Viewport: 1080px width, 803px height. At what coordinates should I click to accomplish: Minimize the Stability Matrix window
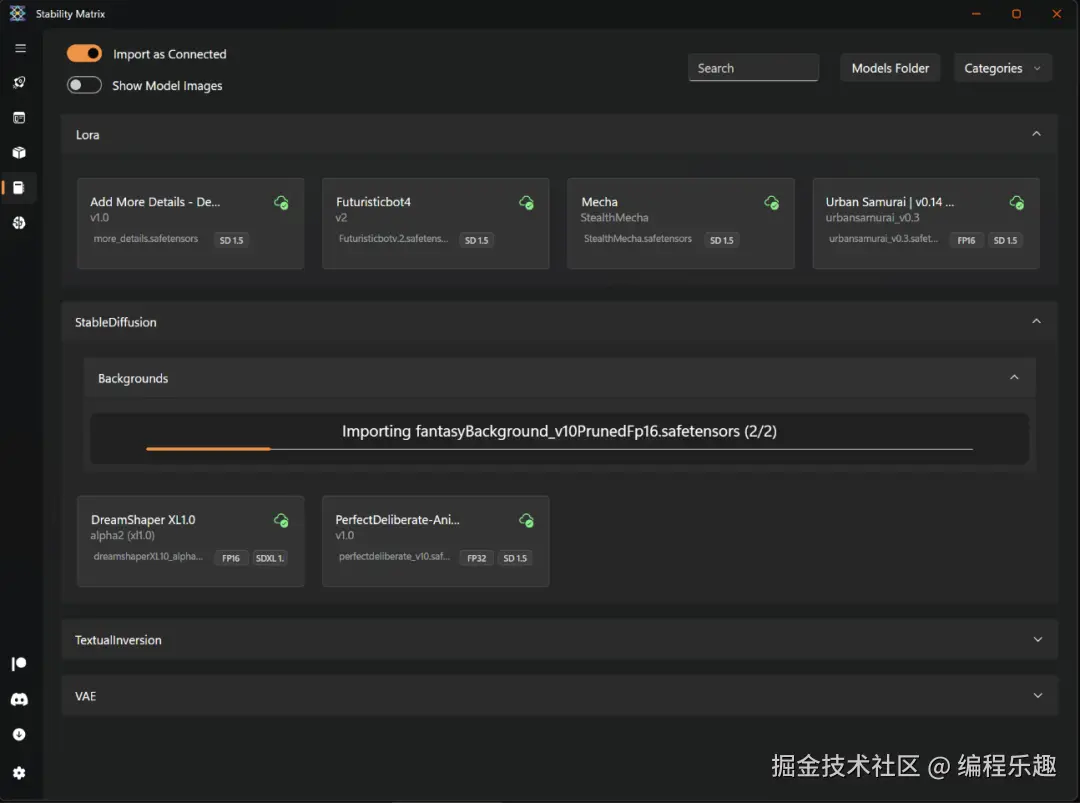click(x=976, y=14)
